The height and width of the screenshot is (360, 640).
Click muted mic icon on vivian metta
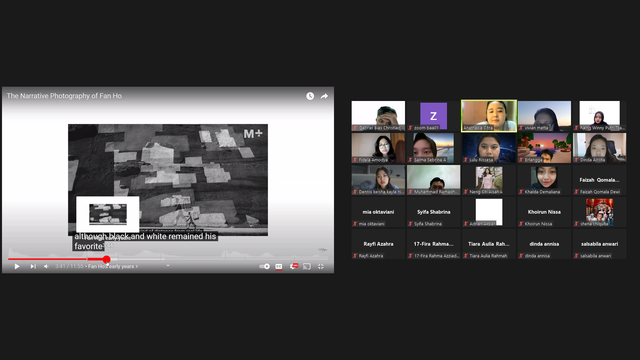click(x=521, y=128)
